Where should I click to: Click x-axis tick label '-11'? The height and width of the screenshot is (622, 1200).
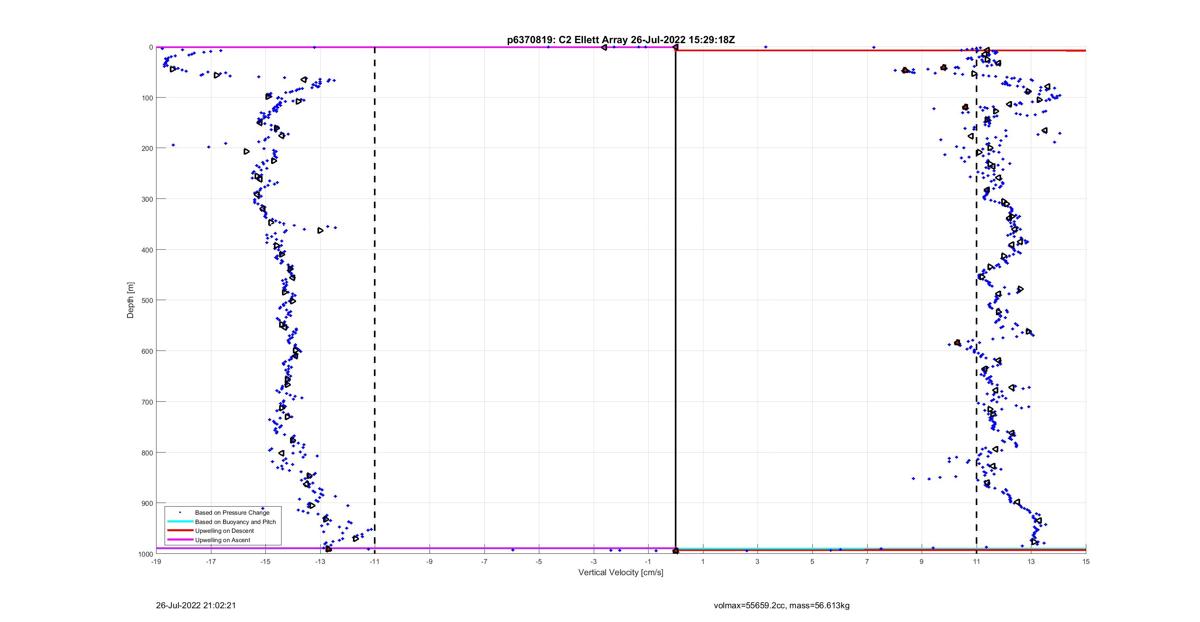375,562
